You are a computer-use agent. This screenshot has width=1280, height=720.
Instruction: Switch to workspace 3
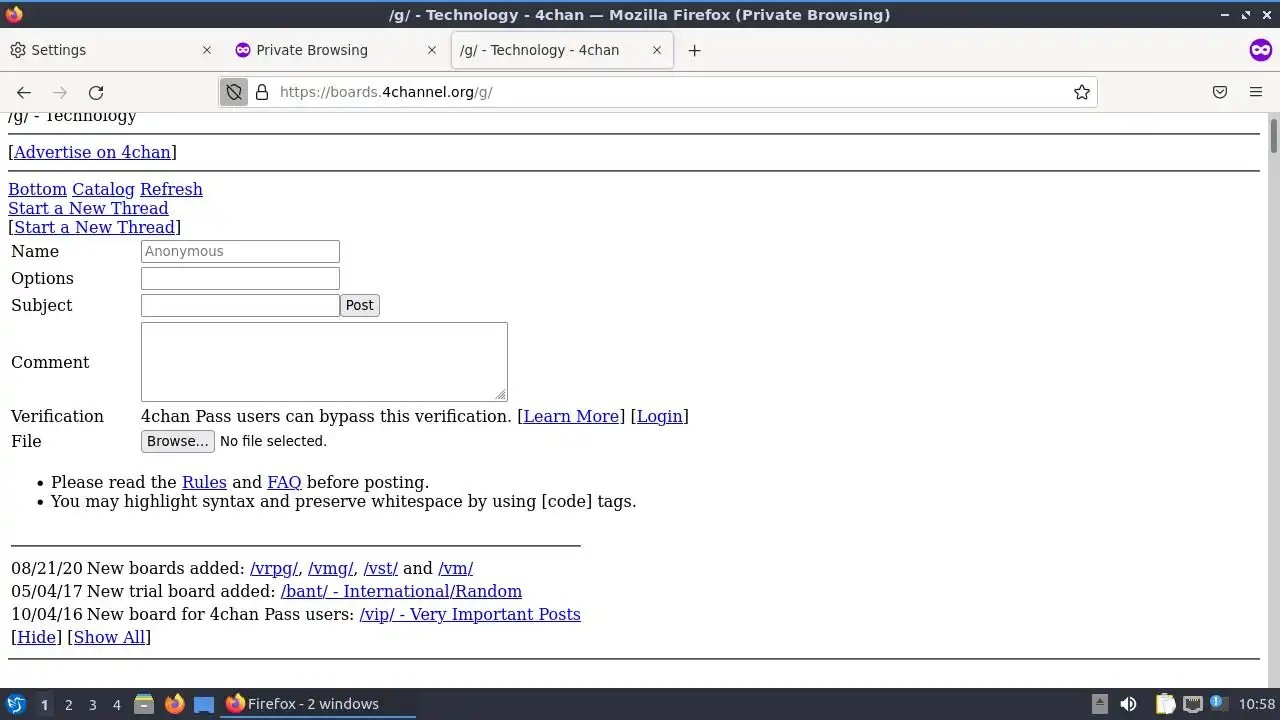point(92,704)
